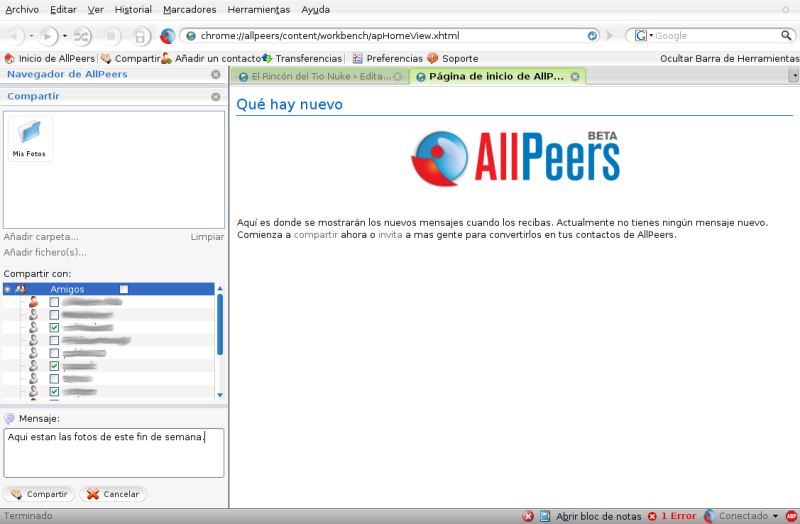Collapse the Amigos group in the contact tree
This screenshot has width=800, height=524.
tap(7, 289)
